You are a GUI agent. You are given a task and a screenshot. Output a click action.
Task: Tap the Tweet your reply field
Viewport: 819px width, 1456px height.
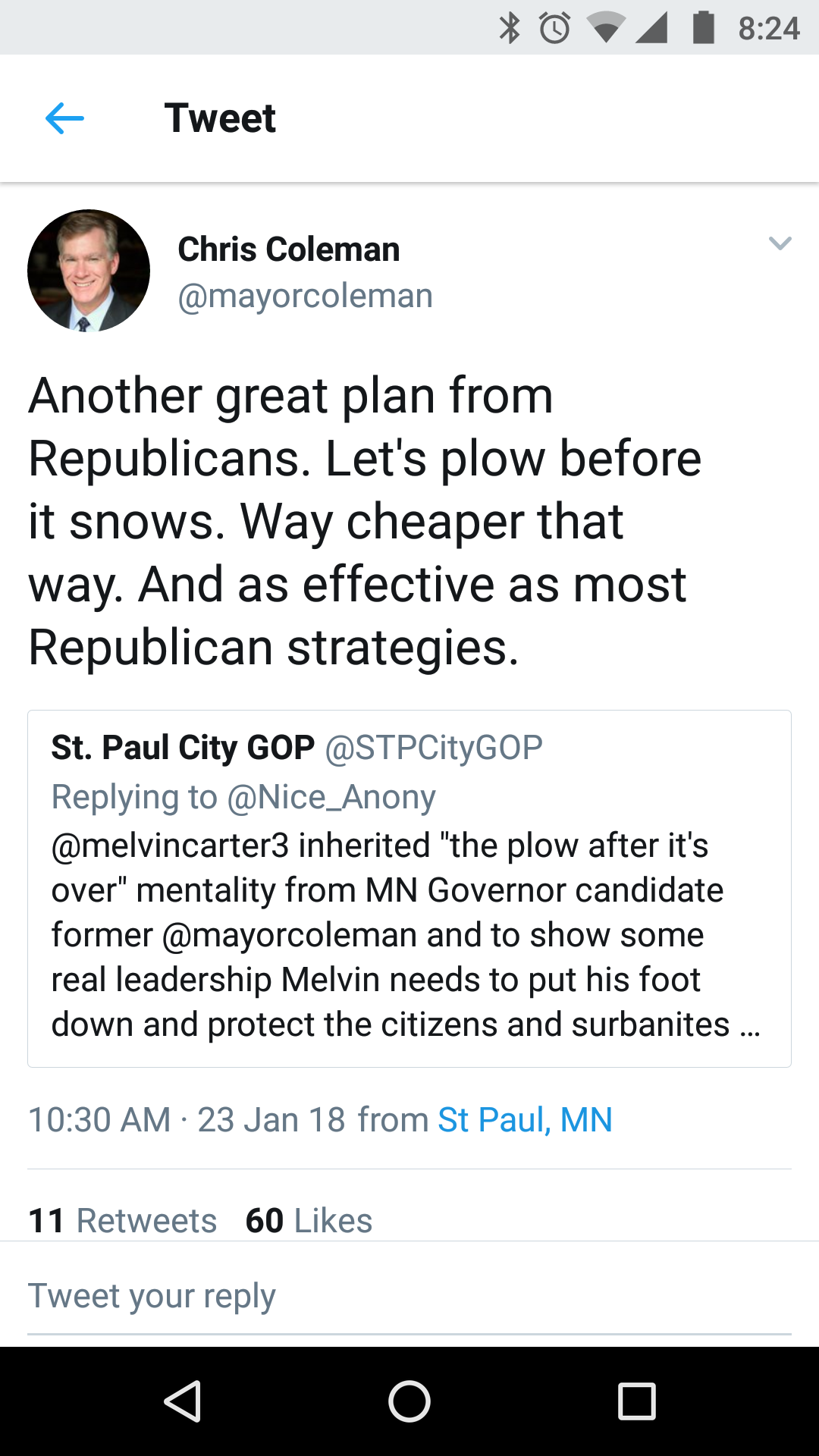[x=409, y=1297]
